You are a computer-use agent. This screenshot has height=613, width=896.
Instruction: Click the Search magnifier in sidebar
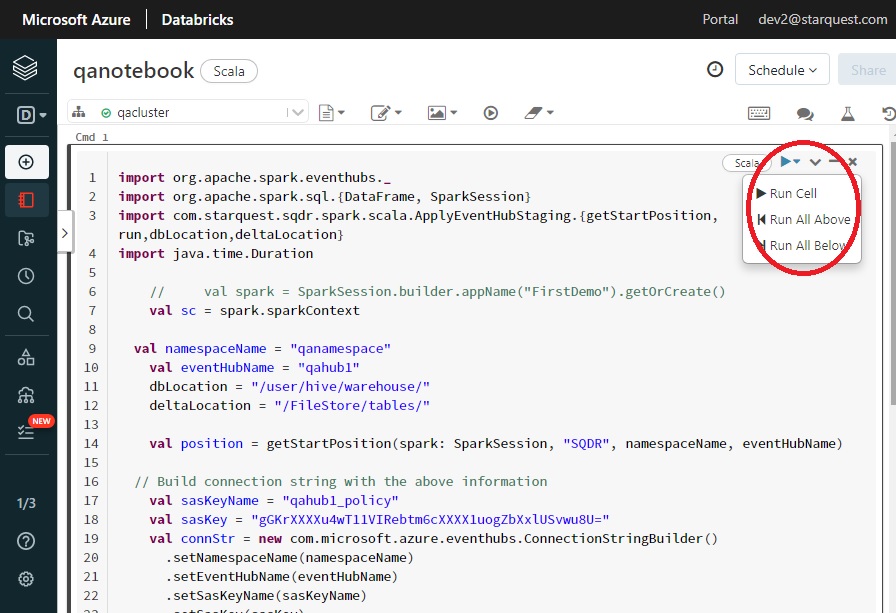[x=26, y=314]
